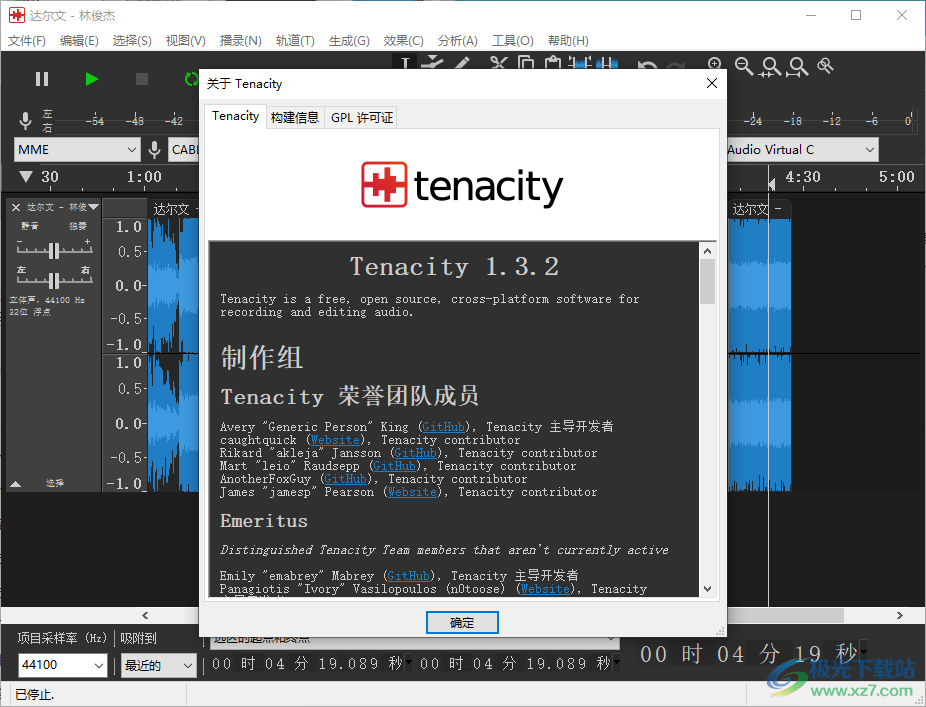Open the 生成(G) menu

click(349, 41)
